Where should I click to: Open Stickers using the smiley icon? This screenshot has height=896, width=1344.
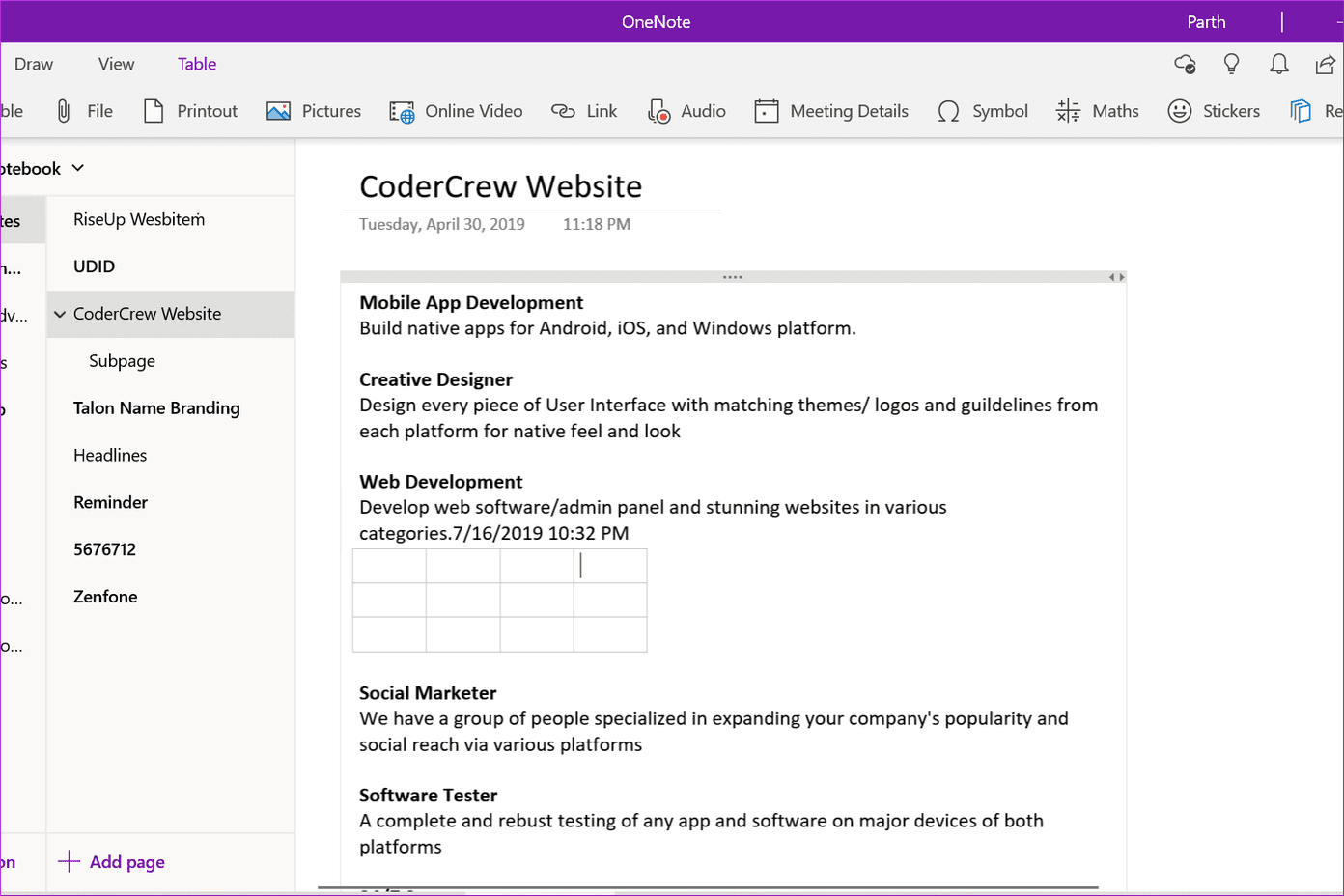(x=1179, y=111)
